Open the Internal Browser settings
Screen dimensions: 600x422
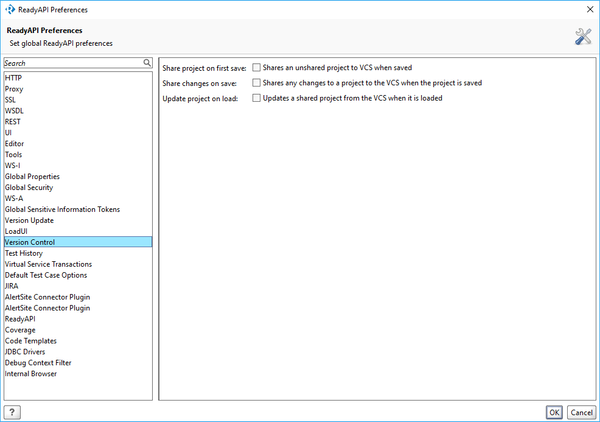pyautogui.click(x=31, y=374)
